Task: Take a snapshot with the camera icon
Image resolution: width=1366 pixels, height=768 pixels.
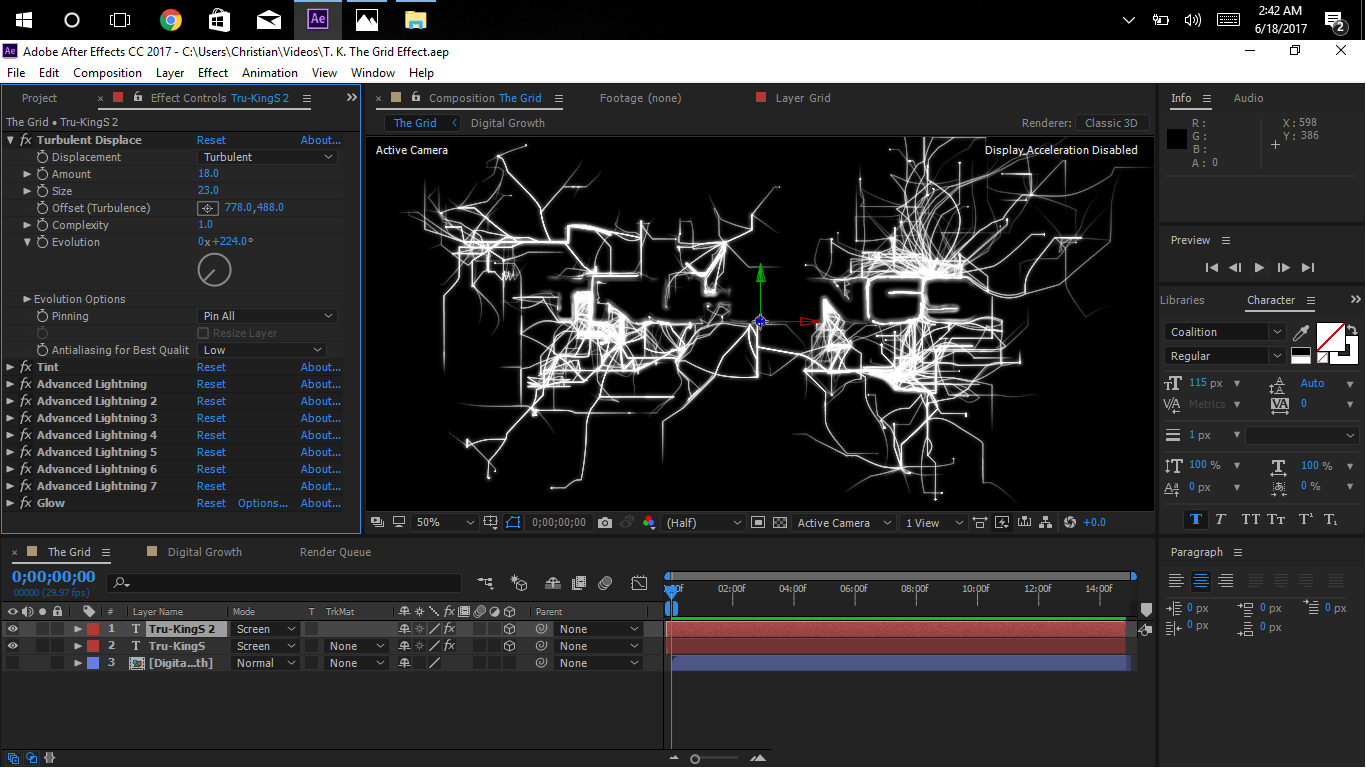Action: pos(605,523)
